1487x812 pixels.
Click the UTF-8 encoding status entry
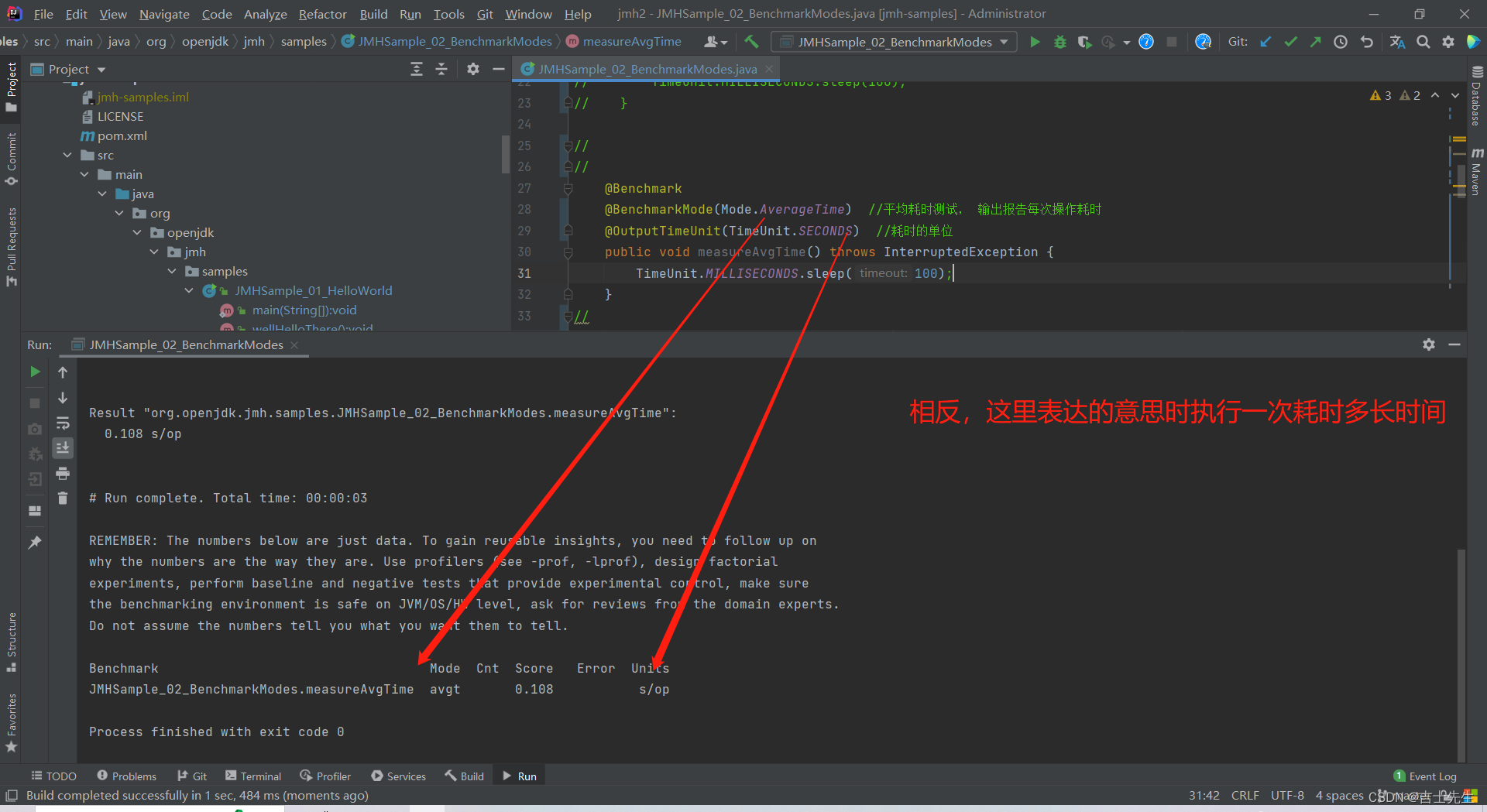[x=1287, y=795]
